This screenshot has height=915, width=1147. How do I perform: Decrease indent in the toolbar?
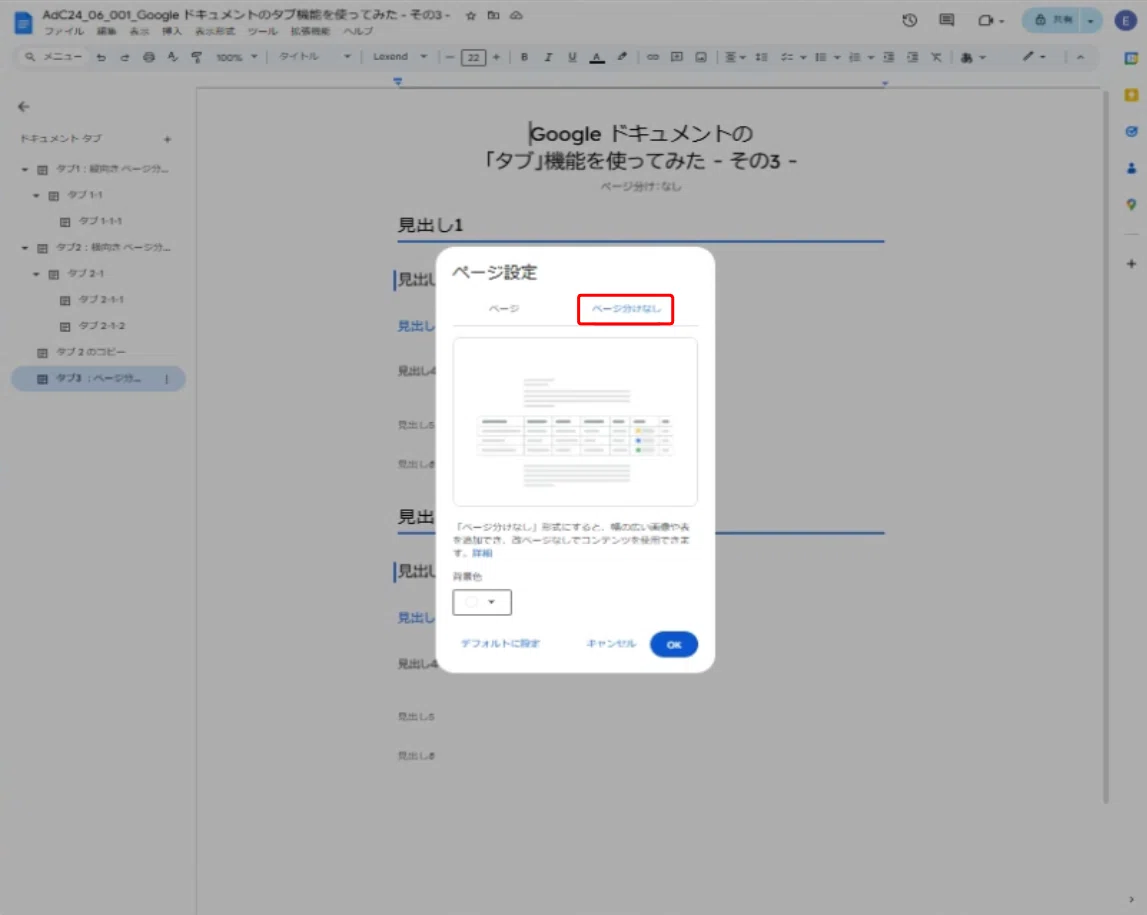click(889, 57)
